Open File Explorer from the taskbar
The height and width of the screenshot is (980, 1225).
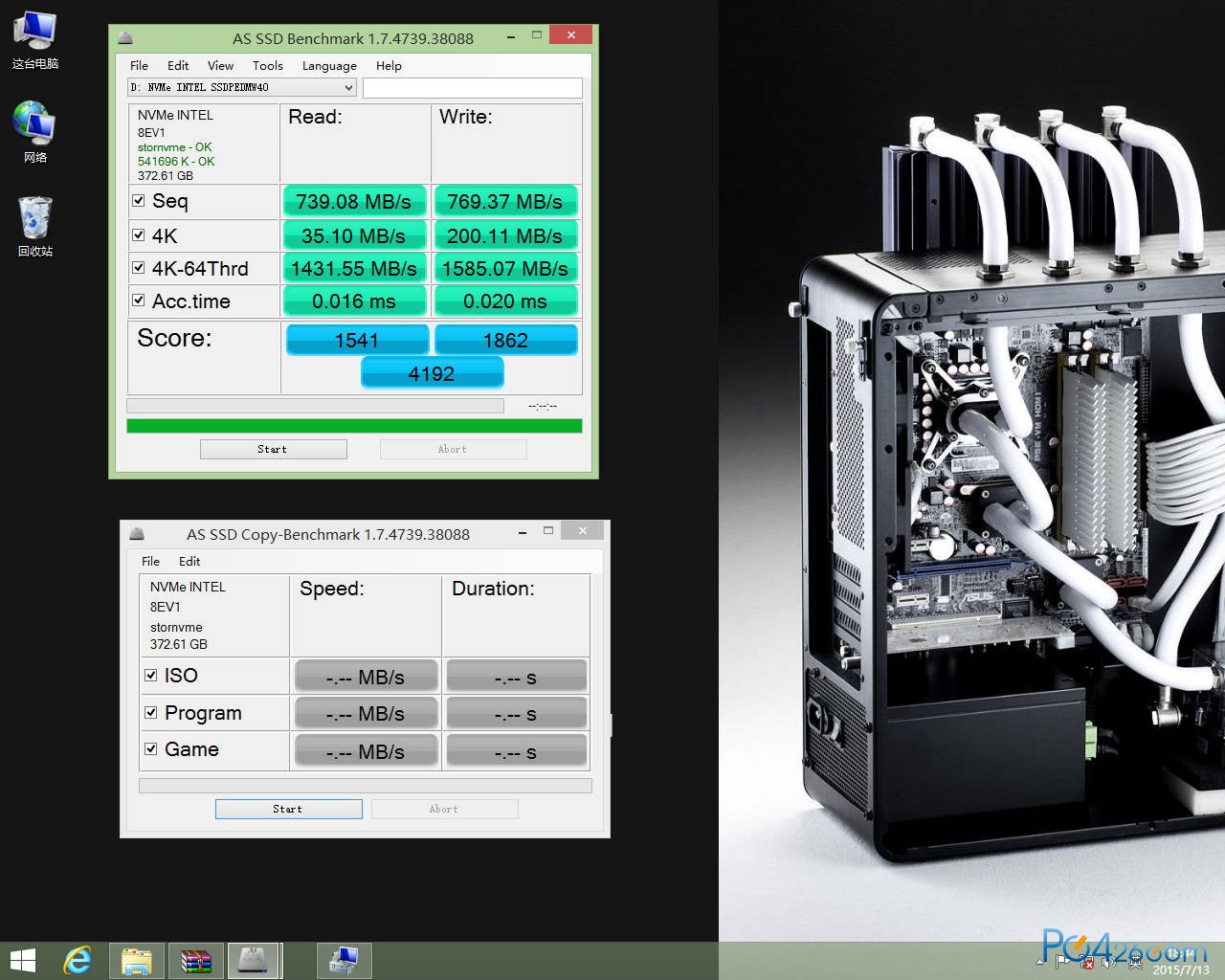pyautogui.click(x=137, y=960)
